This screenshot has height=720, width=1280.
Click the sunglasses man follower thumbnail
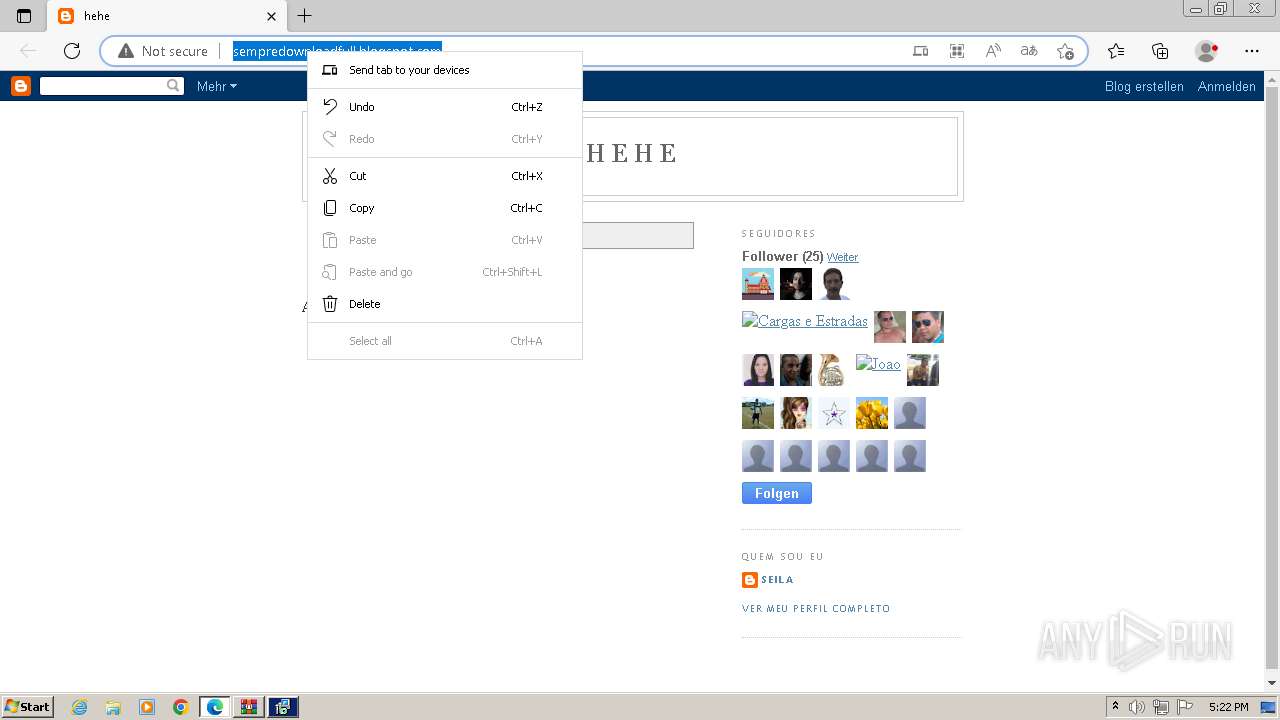[928, 327]
